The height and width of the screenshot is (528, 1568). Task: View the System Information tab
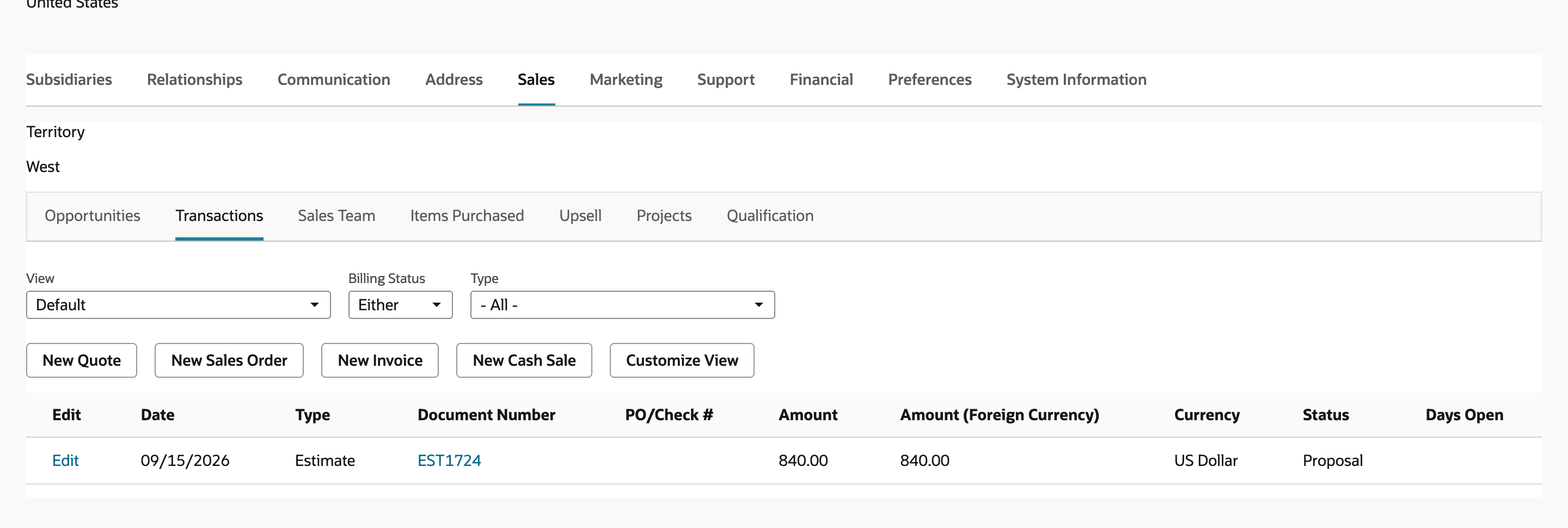[1076, 79]
